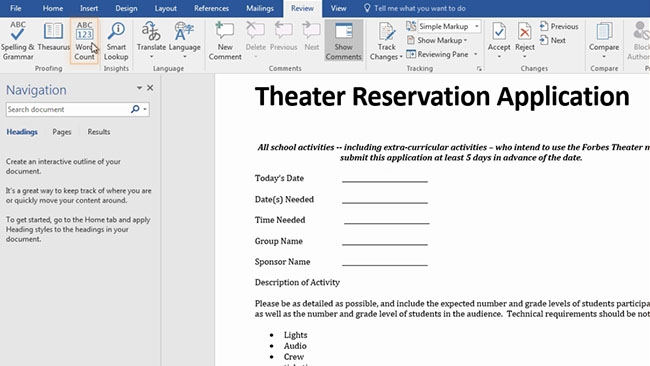Open Navigation pane task options arrow

(139, 88)
